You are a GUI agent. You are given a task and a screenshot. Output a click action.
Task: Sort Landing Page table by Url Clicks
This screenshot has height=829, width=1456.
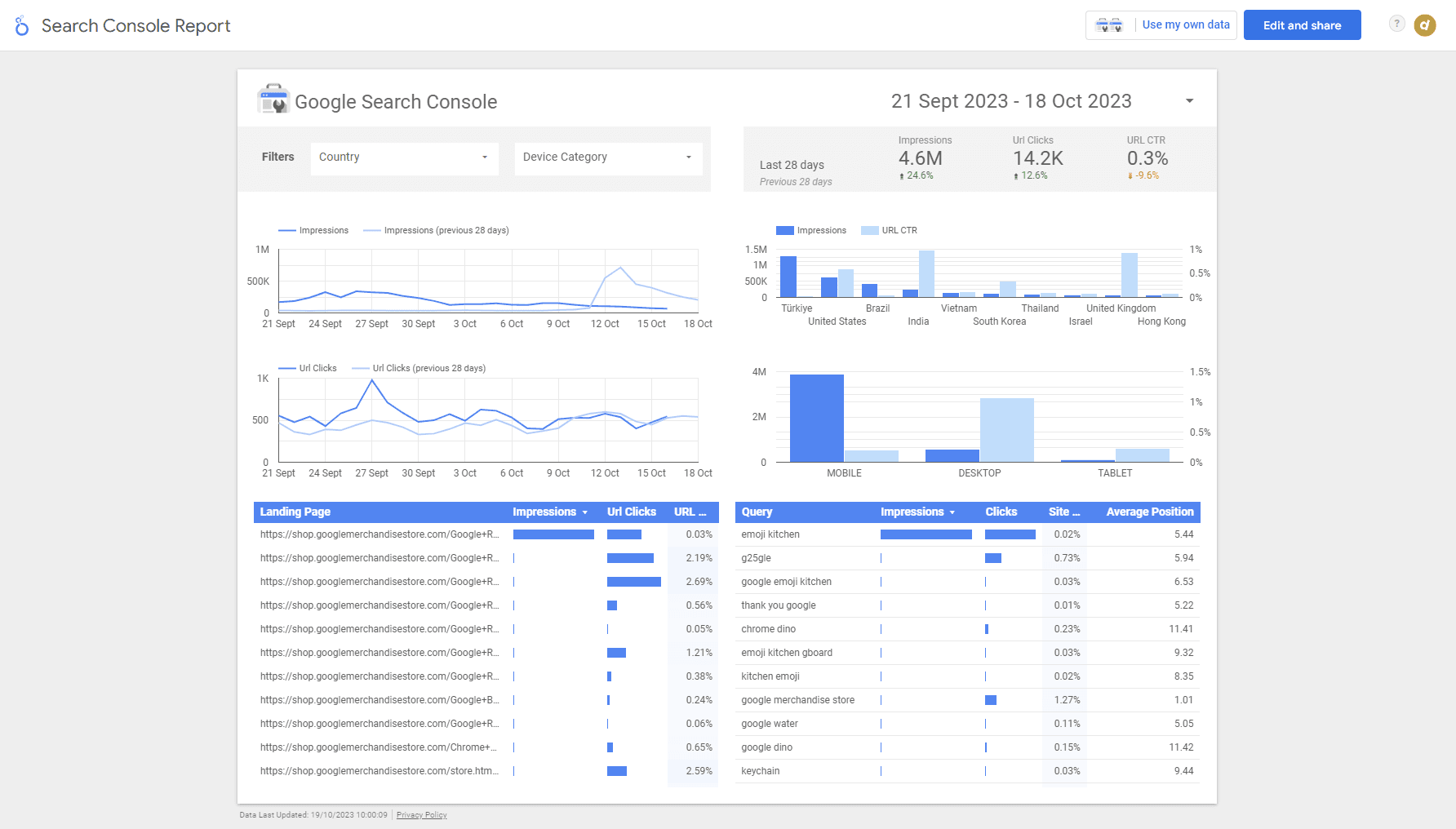click(632, 512)
